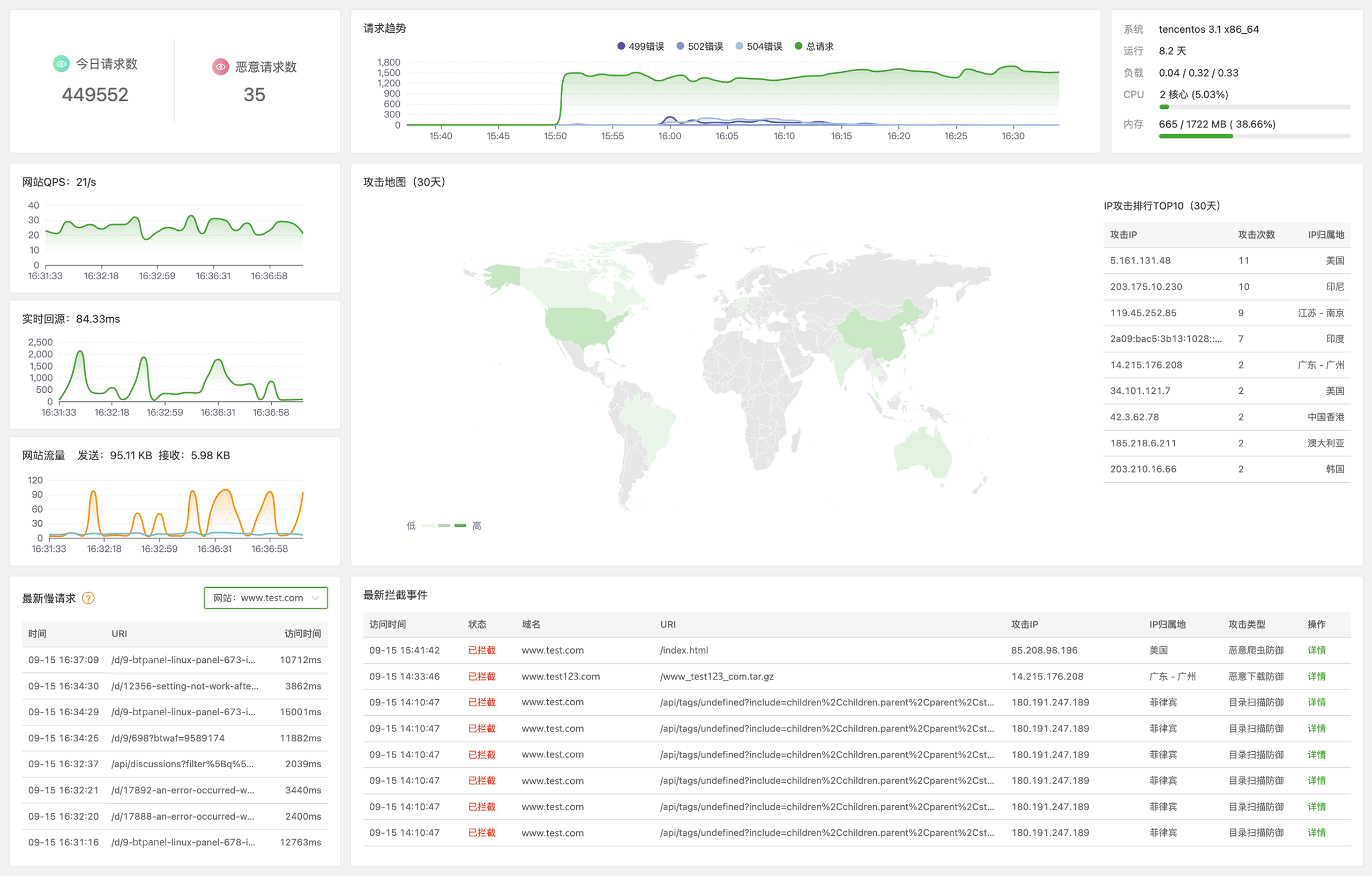Click the 攻击次数 column header
The height and width of the screenshot is (876, 1372).
[x=1256, y=235]
